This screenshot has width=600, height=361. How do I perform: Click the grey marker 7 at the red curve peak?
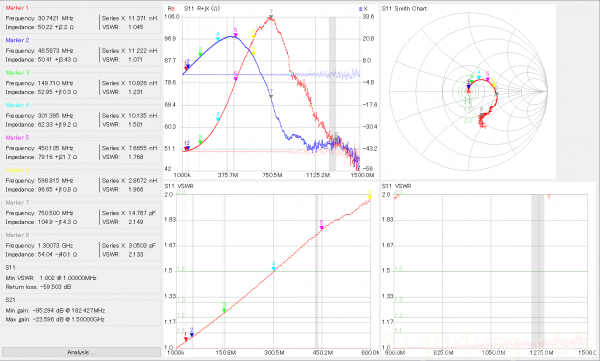pos(271,17)
